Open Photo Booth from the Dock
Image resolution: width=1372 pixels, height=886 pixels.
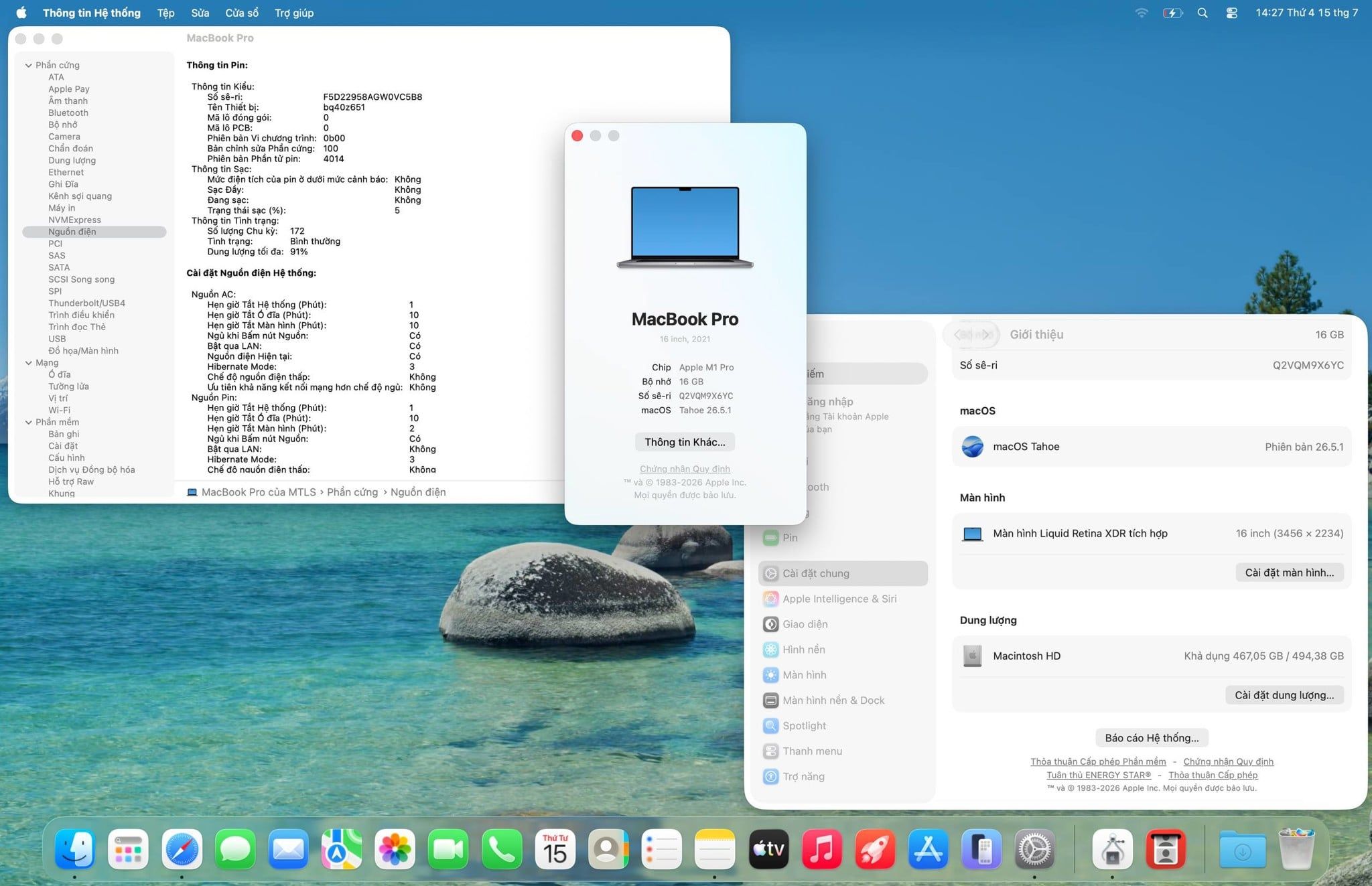tap(1166, 849)
